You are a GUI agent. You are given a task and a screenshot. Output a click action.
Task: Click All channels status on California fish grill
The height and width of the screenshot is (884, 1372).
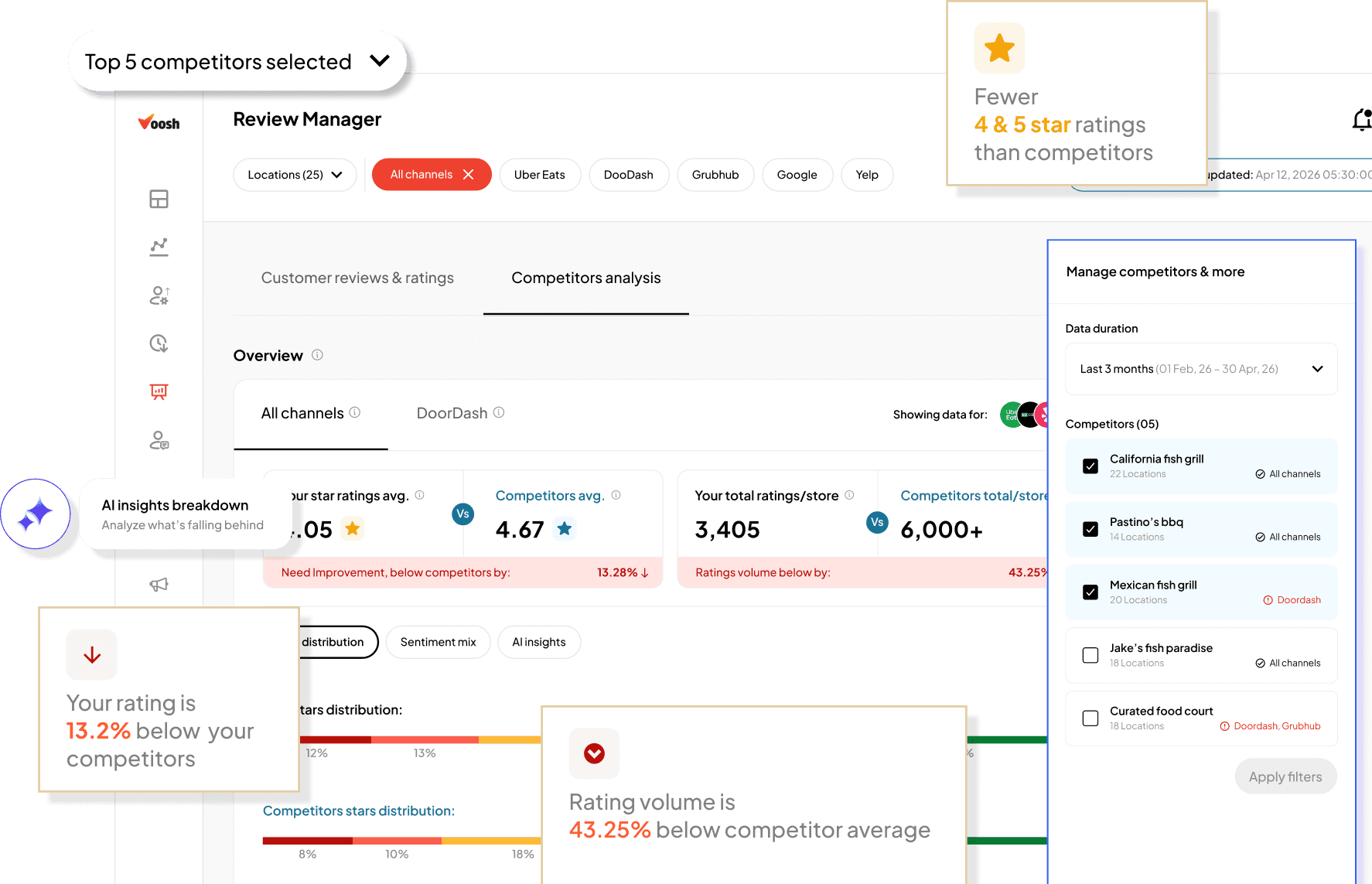click(1288, 474)
